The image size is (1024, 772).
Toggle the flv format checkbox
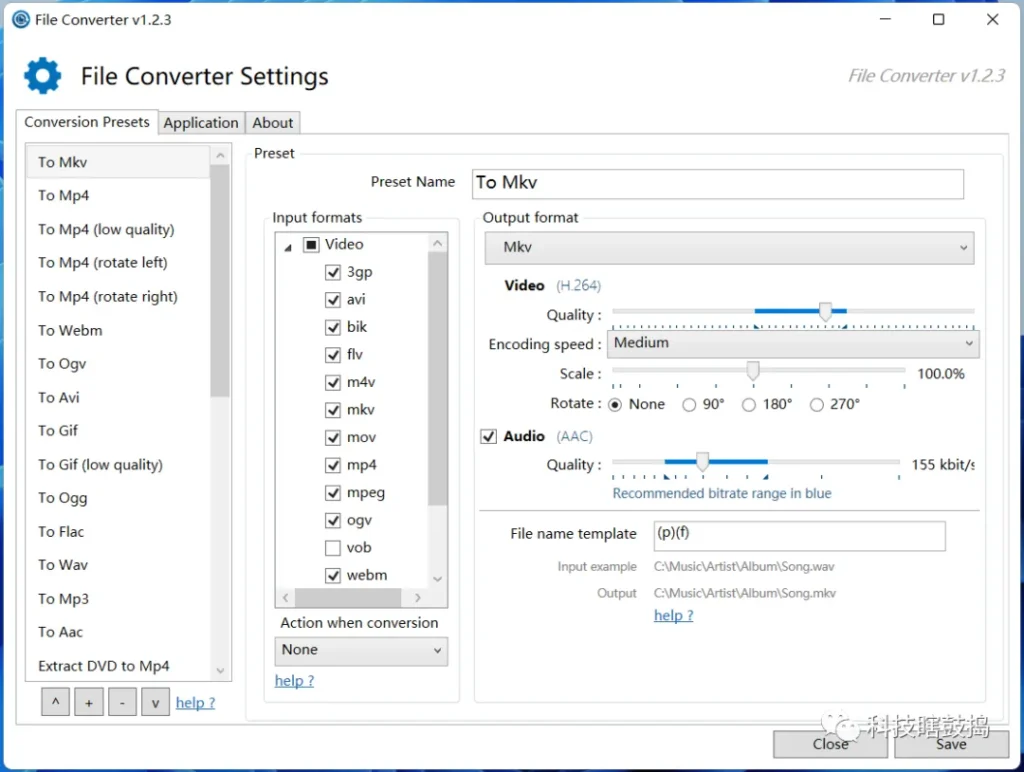(333, 355)
